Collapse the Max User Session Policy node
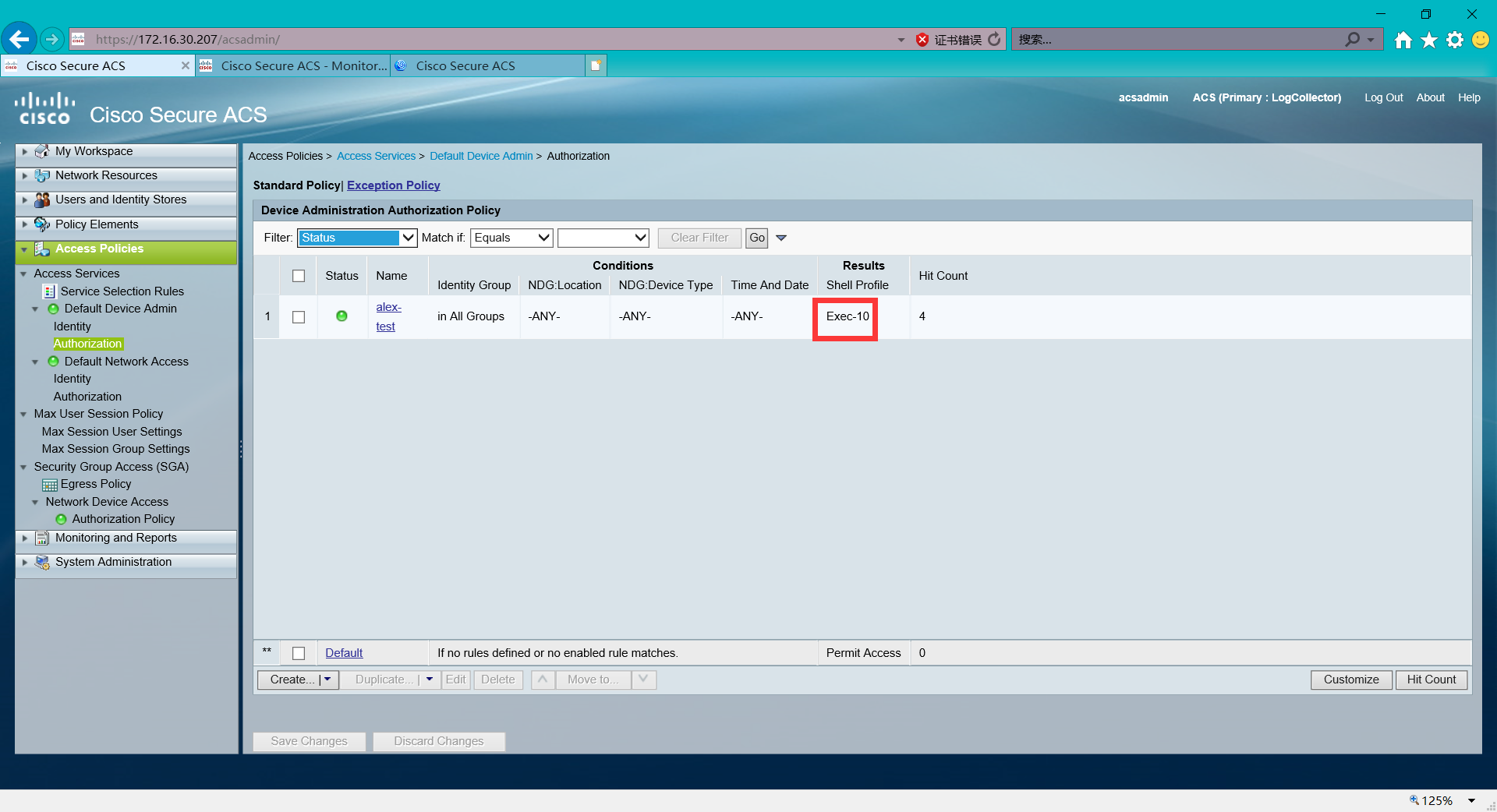Viewport: 1497px width, 812px height. [23, 415]
